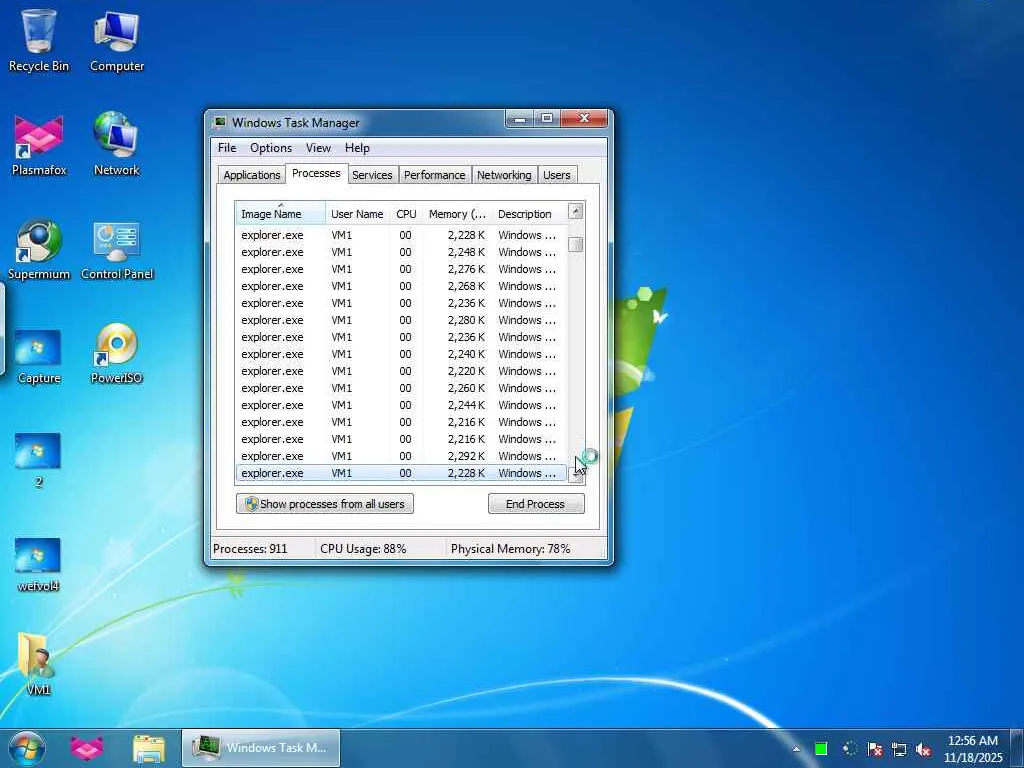Open the Recycle Bin desktop icon
The width and height of the screenshot is (1024, 768).
point(39,39)
